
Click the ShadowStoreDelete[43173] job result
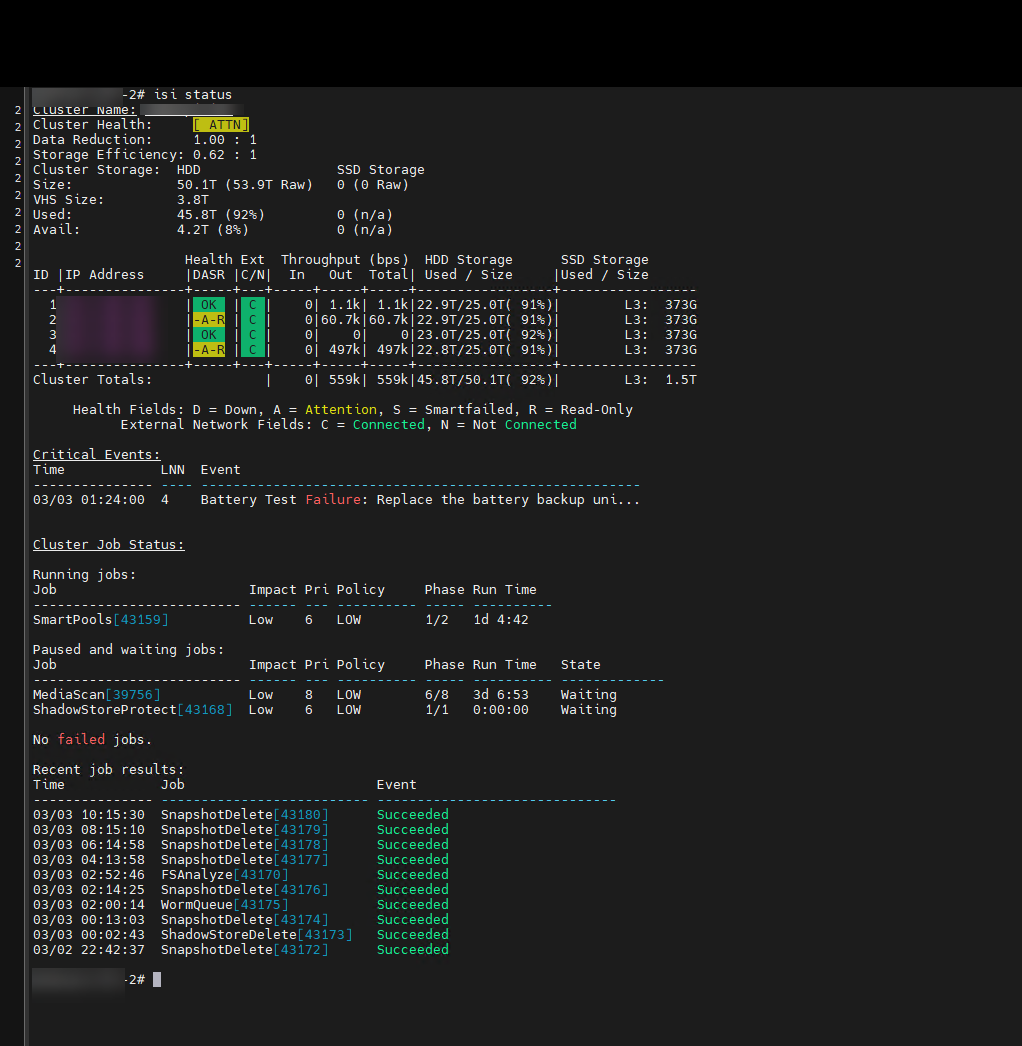click(x=256, y=935)
